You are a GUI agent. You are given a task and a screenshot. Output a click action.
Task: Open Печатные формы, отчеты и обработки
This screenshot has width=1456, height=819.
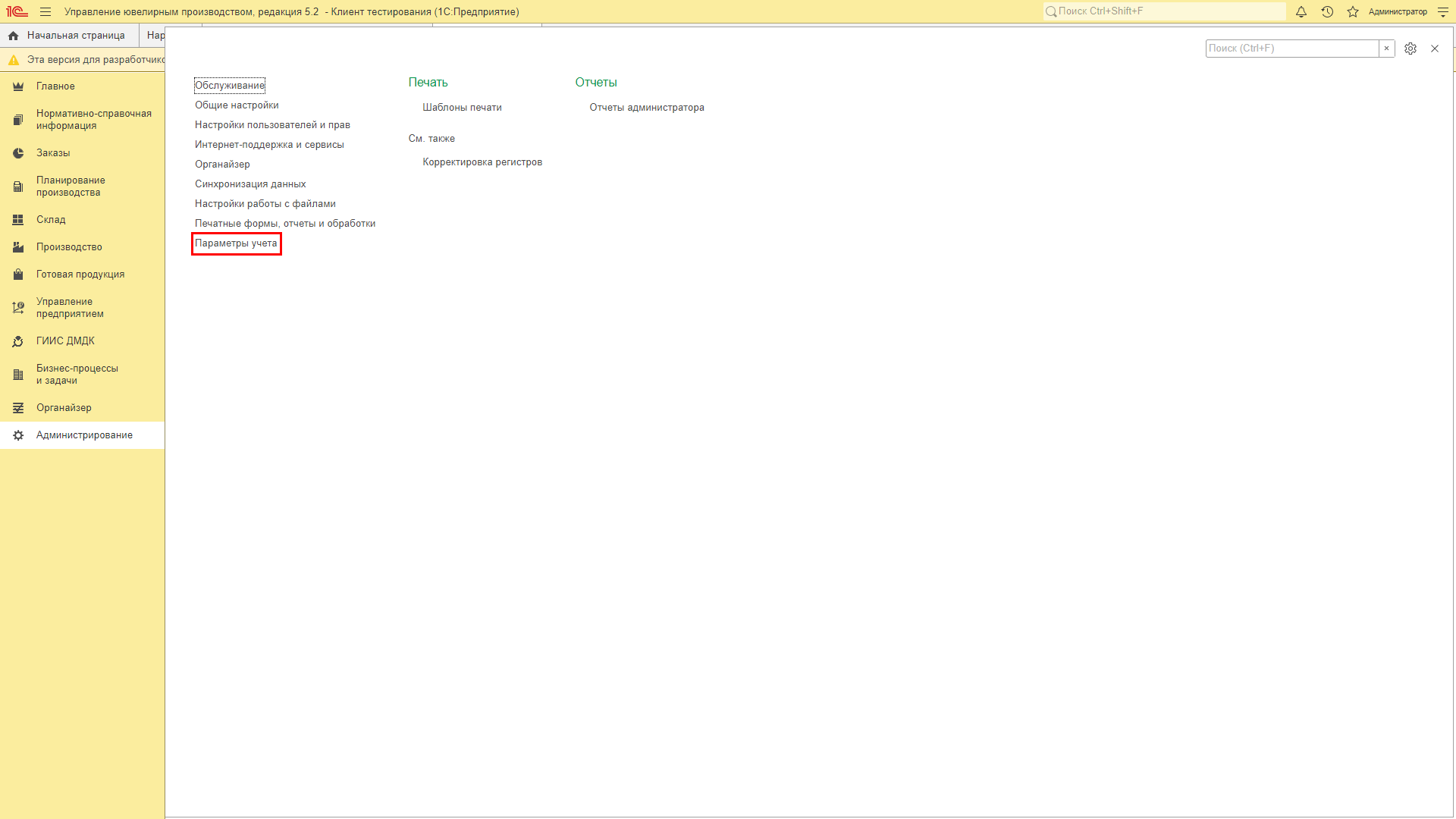pyautogui.click(x=285, y=224)
